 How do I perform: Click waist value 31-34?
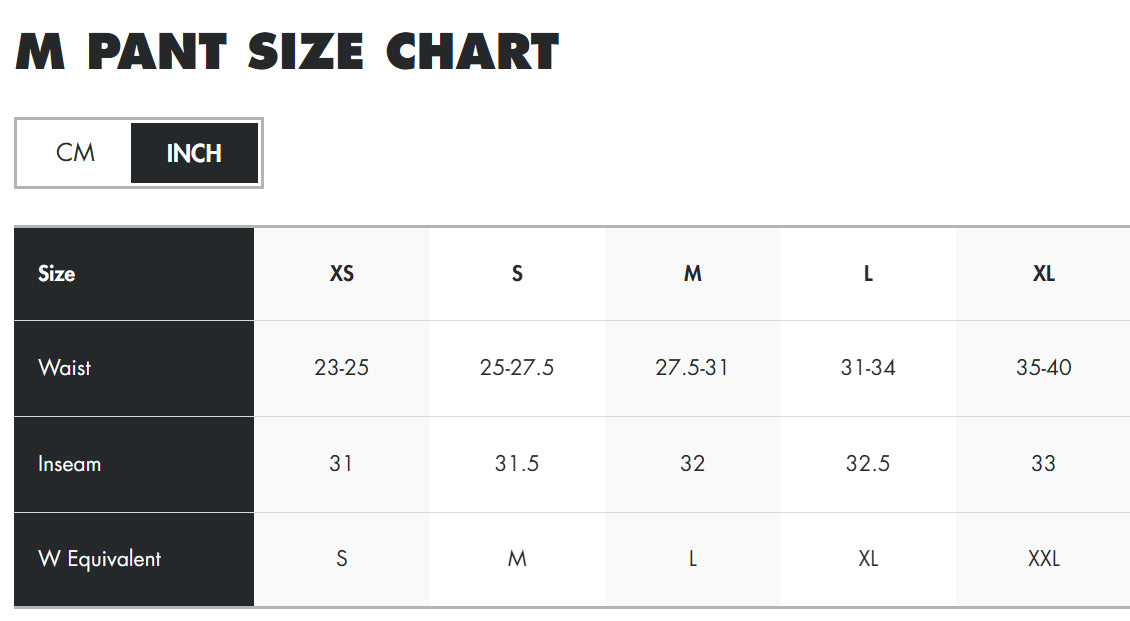tap(868, 368)
